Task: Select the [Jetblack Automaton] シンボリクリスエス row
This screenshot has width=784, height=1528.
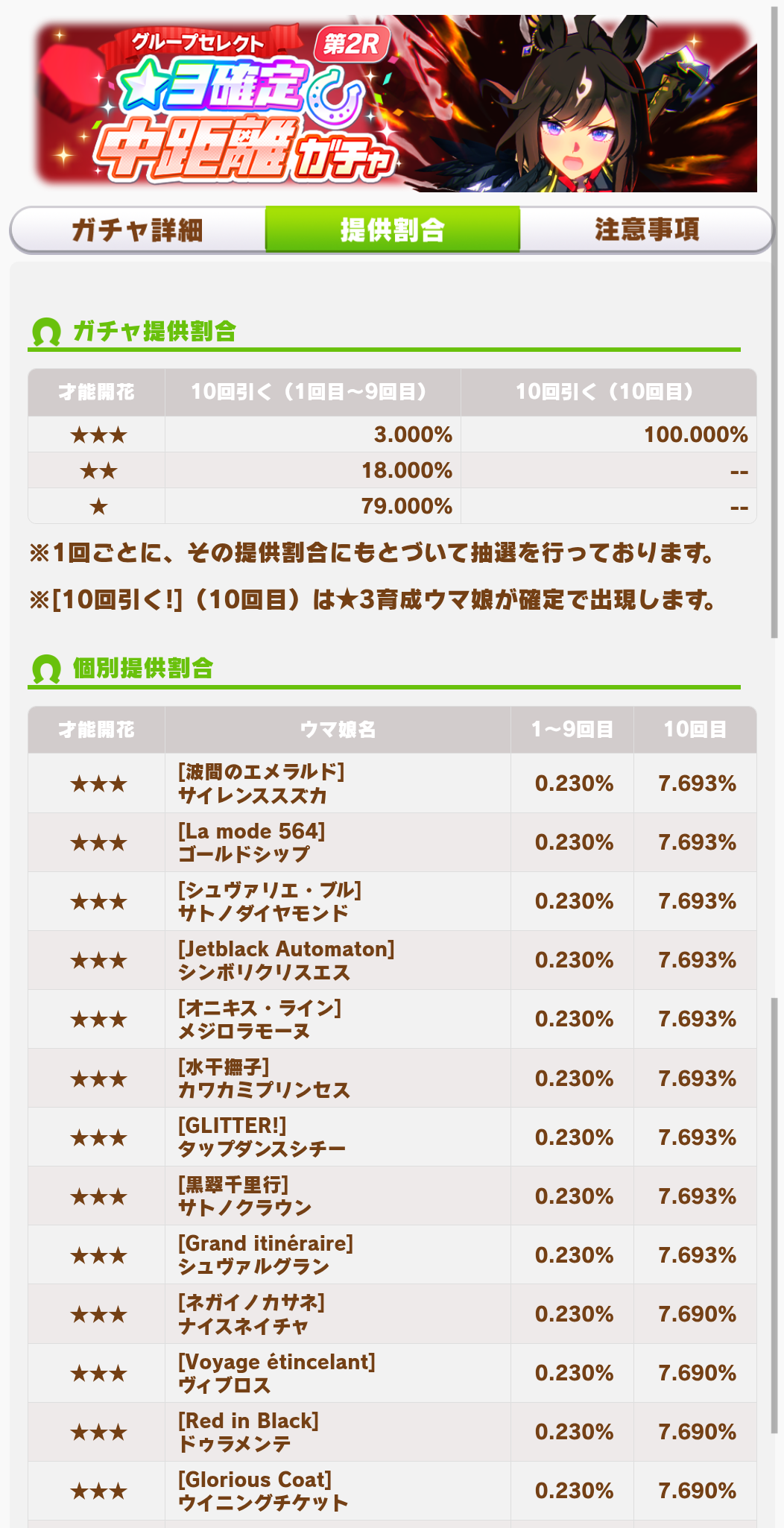Action: point(393,960)
